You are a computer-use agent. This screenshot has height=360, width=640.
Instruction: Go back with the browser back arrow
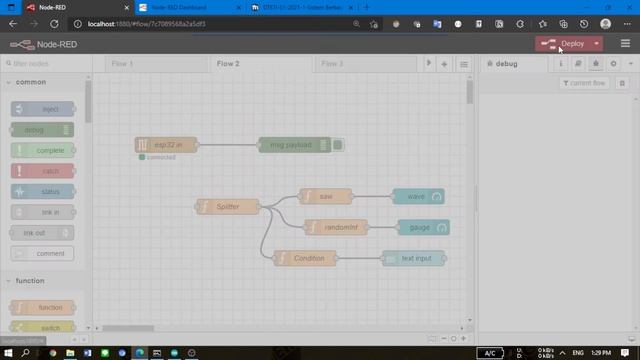click(x=13, y=24)
